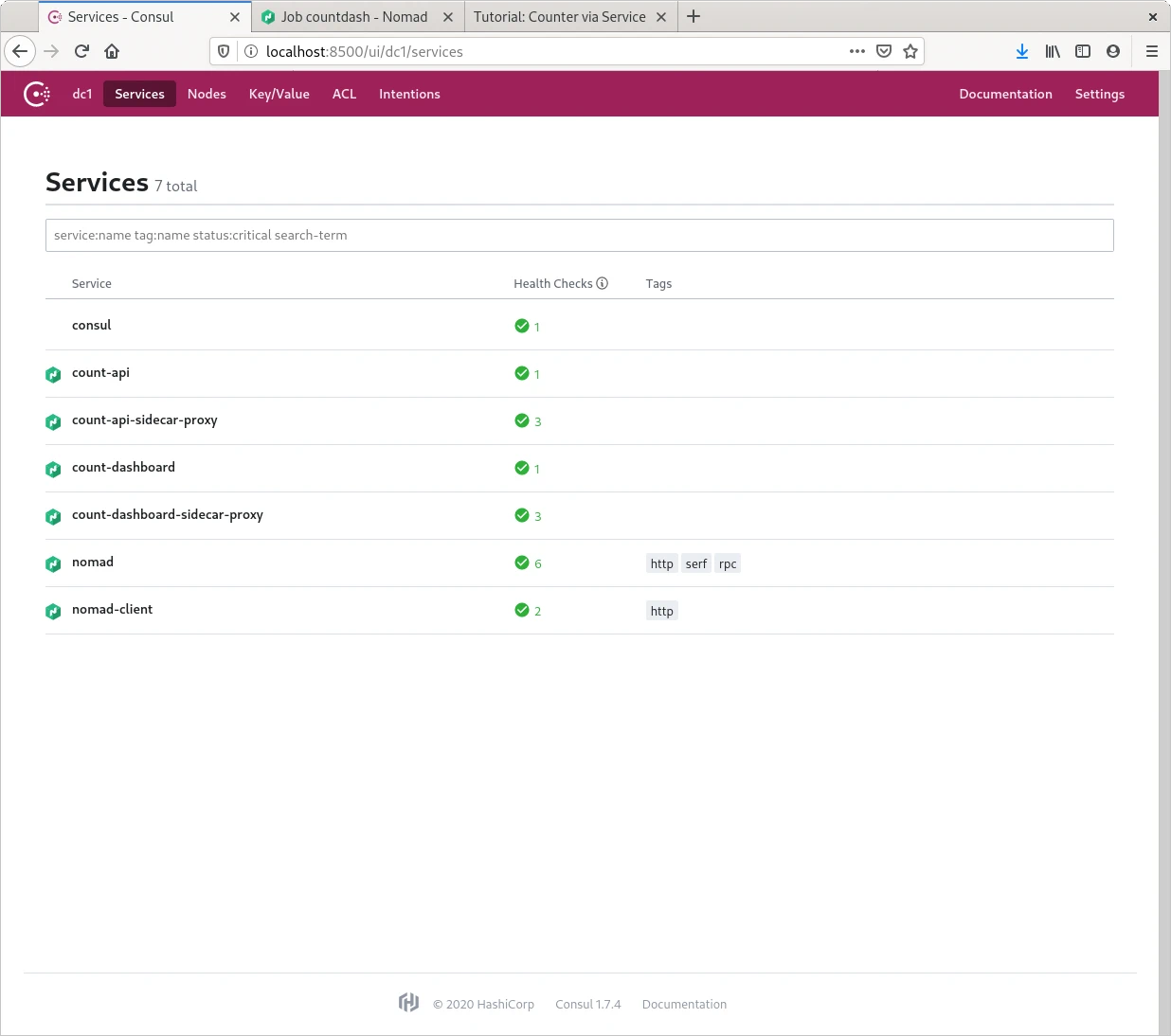Click the page vertical scrollbar

click(1164, 568)
